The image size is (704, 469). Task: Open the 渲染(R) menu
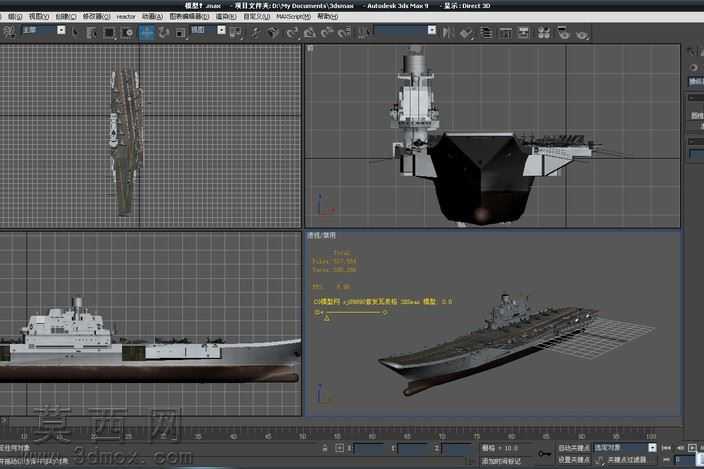pyautogui.click(x=226, y=17)
